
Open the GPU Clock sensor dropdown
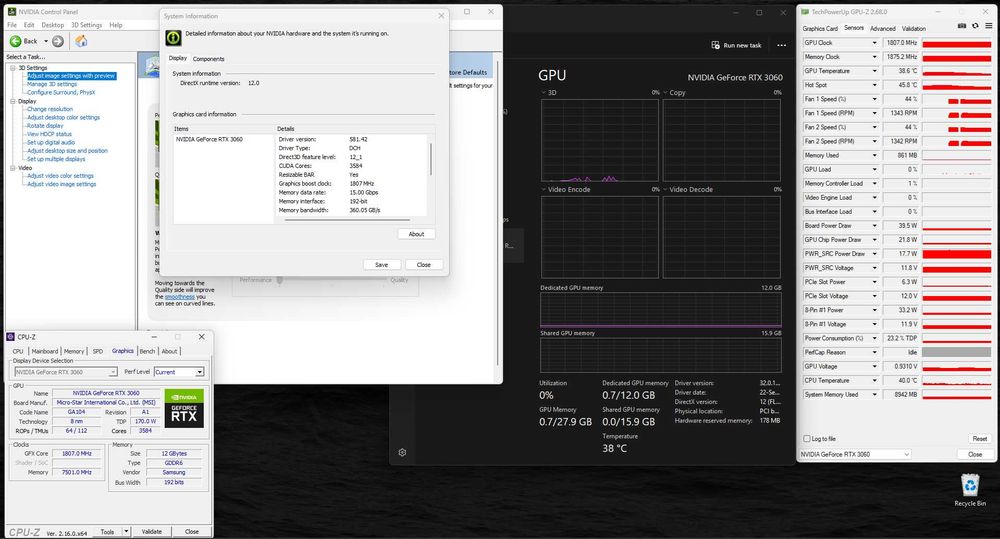(874, 43)
